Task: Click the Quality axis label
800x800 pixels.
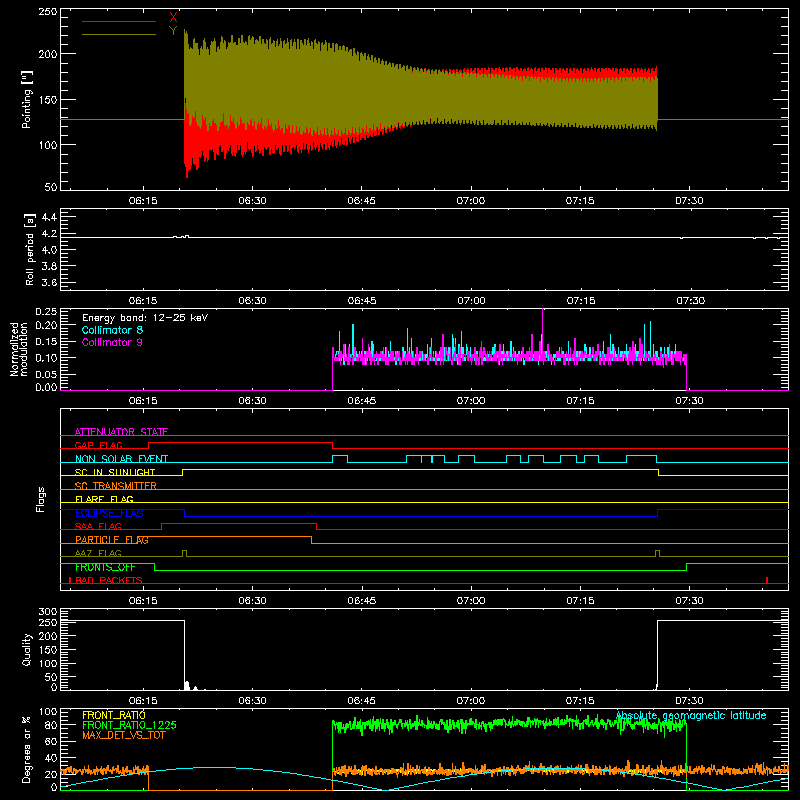Action: click(x=27, y=650)
